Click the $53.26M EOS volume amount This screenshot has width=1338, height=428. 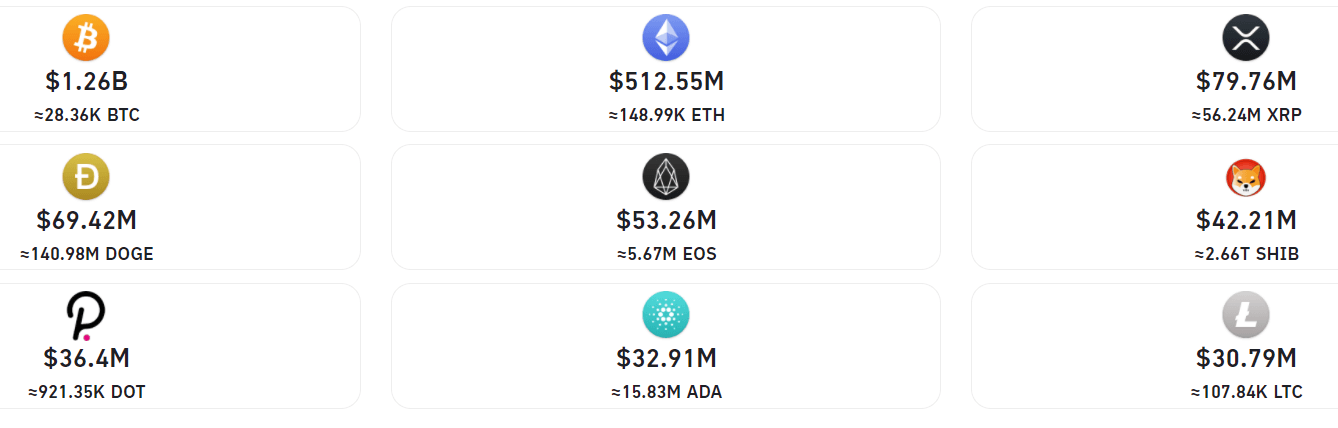pos(666,220)
